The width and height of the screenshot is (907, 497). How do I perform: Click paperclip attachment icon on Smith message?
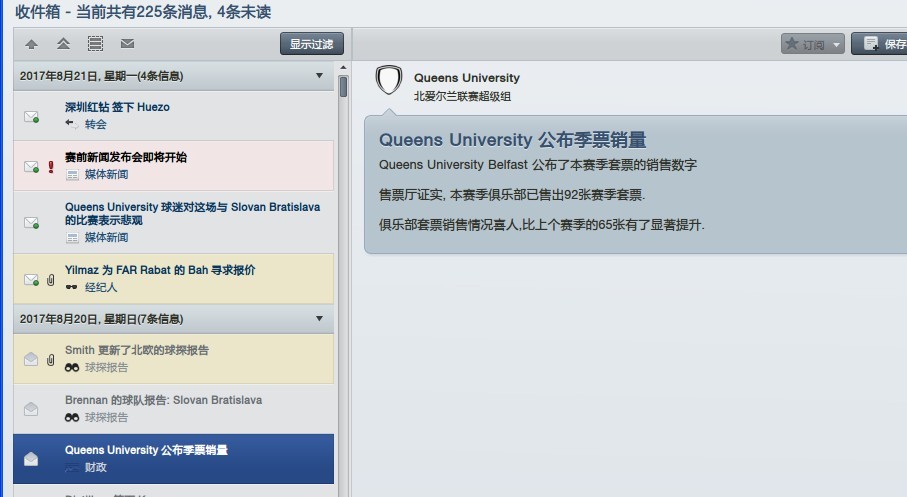click(51, 360)
